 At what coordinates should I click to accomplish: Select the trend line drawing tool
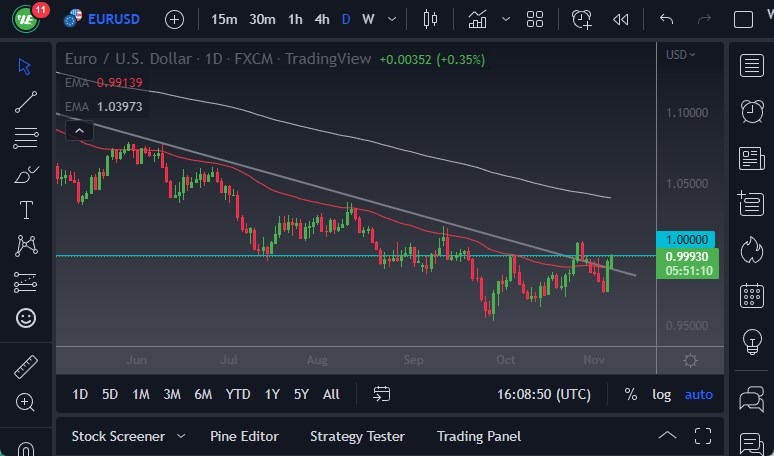pyautogui.click(x=26, y=101)
